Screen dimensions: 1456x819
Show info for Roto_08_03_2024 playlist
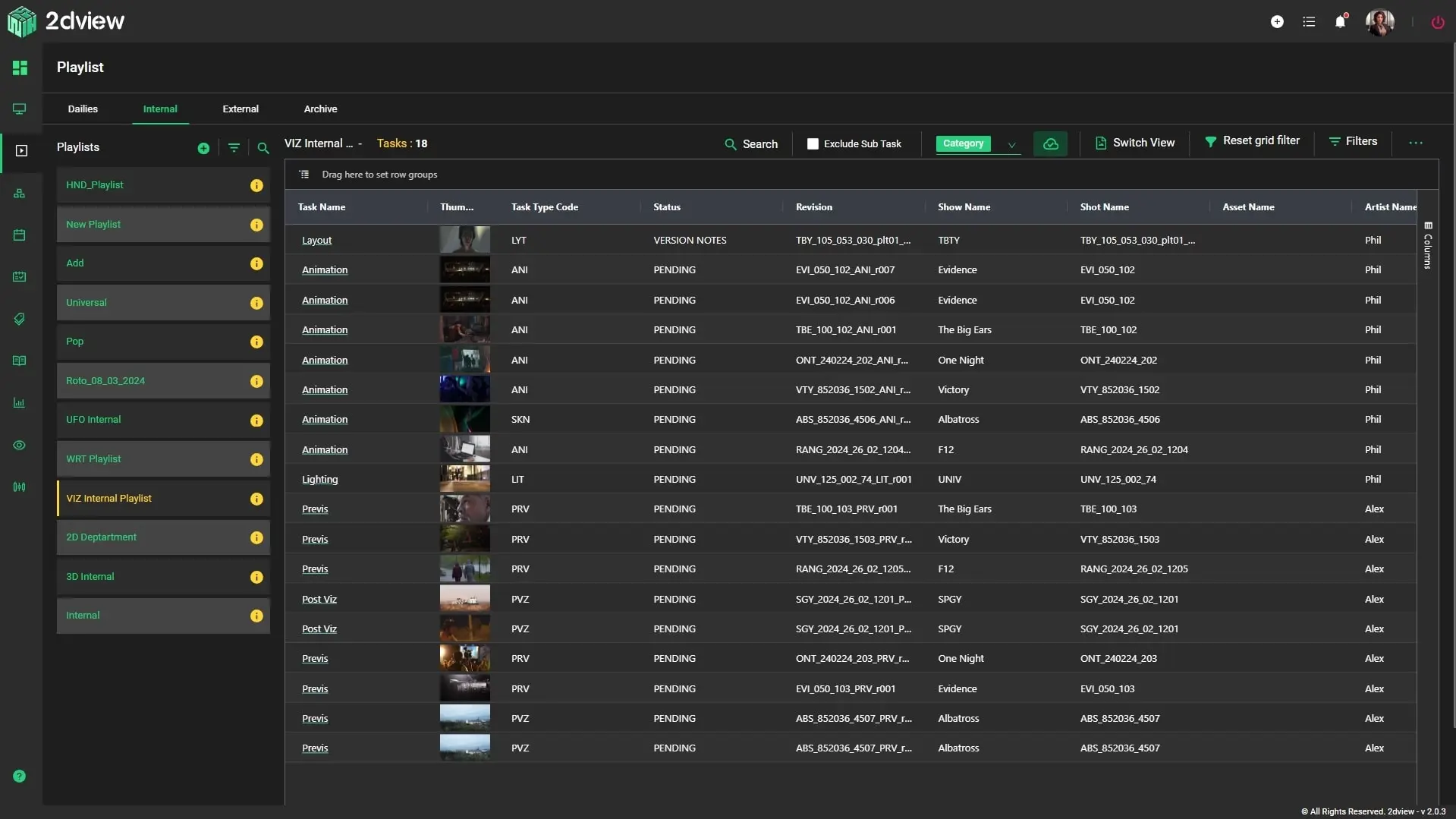pyautogui.click(x=256, y=381)
